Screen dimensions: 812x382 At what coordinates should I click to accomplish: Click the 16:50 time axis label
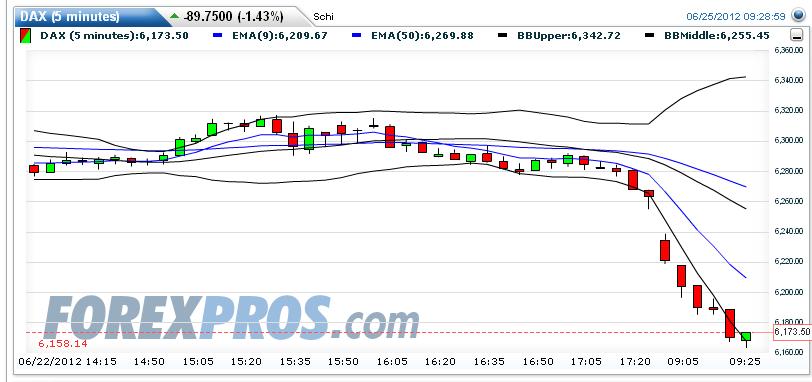538,362
